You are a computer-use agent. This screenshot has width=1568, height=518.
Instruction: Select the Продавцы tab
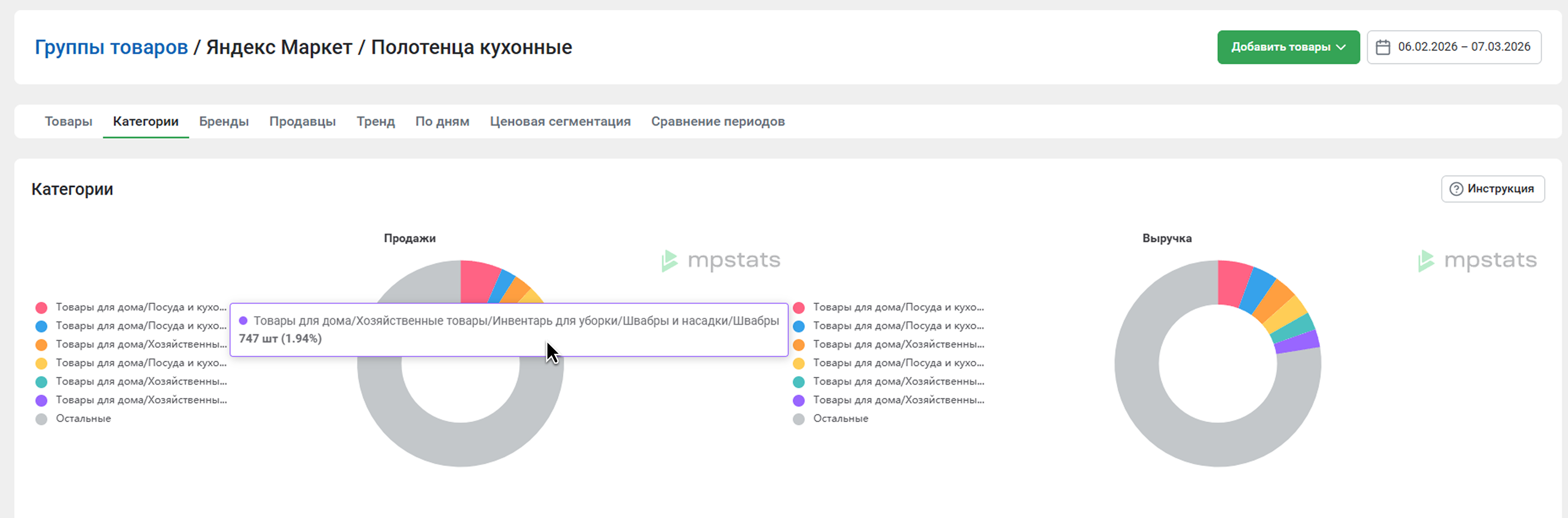coord(302,121)
